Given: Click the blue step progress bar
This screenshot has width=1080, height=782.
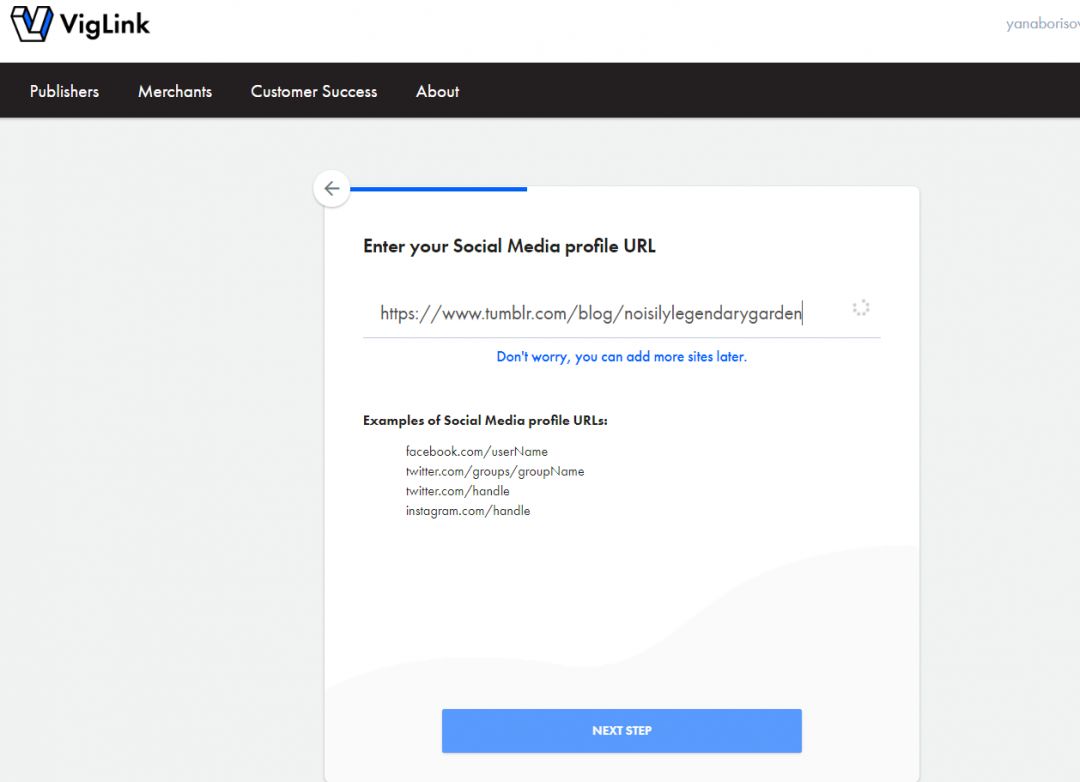Looking at the screenshot, I should click(438, 188).
